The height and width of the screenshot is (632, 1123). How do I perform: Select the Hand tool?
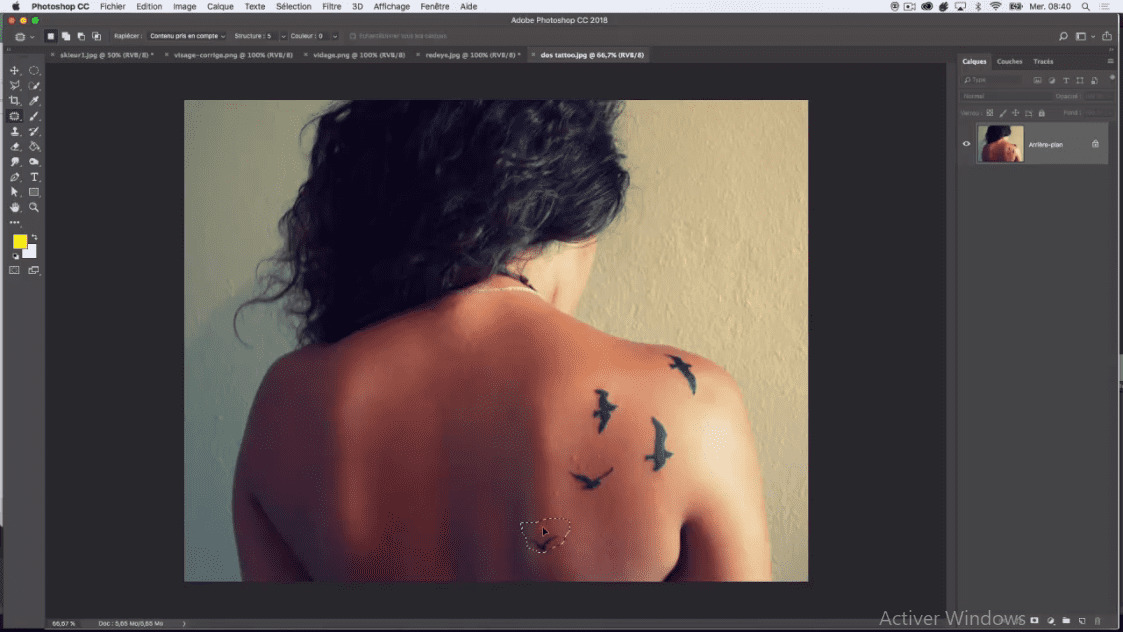[x=14, y=207]
